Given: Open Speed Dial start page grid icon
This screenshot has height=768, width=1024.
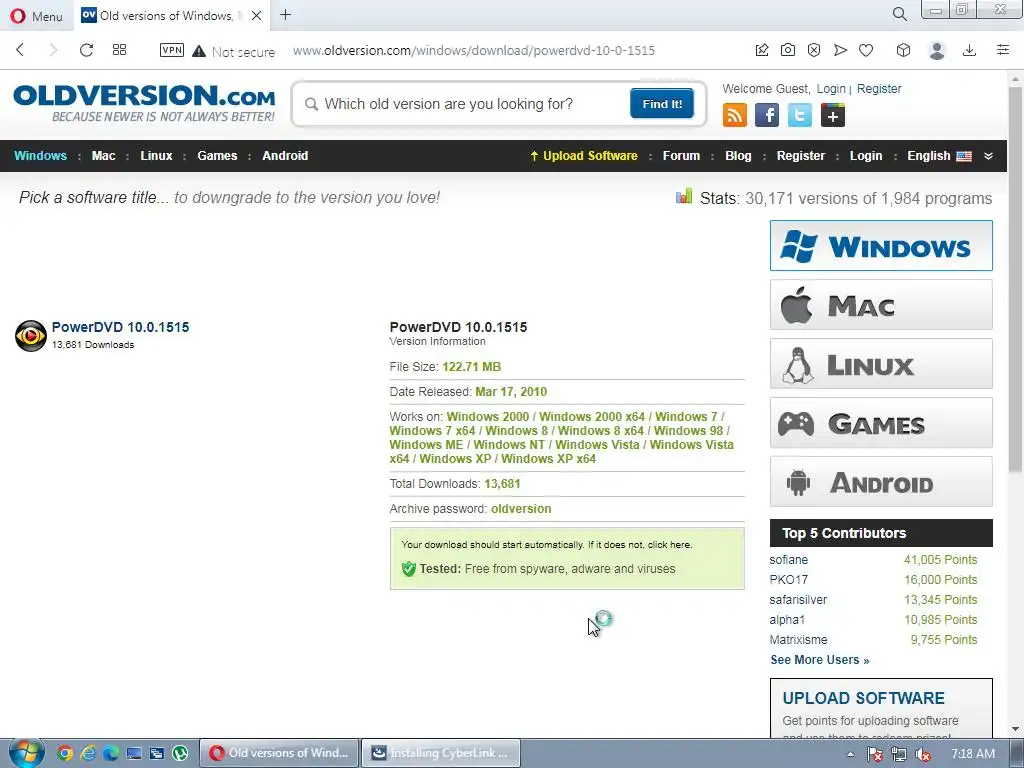Looking at the screenshot, I should click(120, 50).
